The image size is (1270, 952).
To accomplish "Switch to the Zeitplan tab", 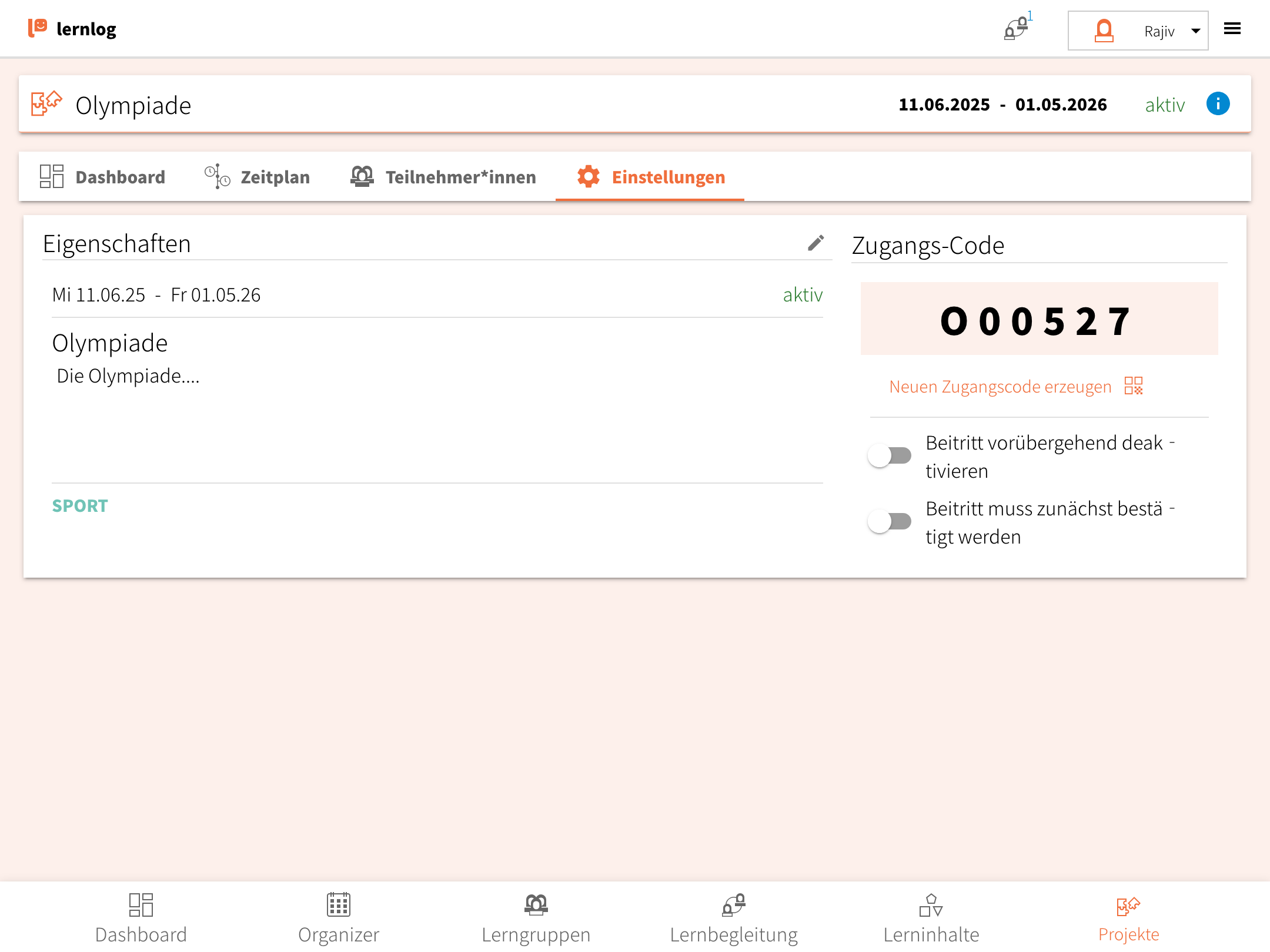I will click(258, 177).
